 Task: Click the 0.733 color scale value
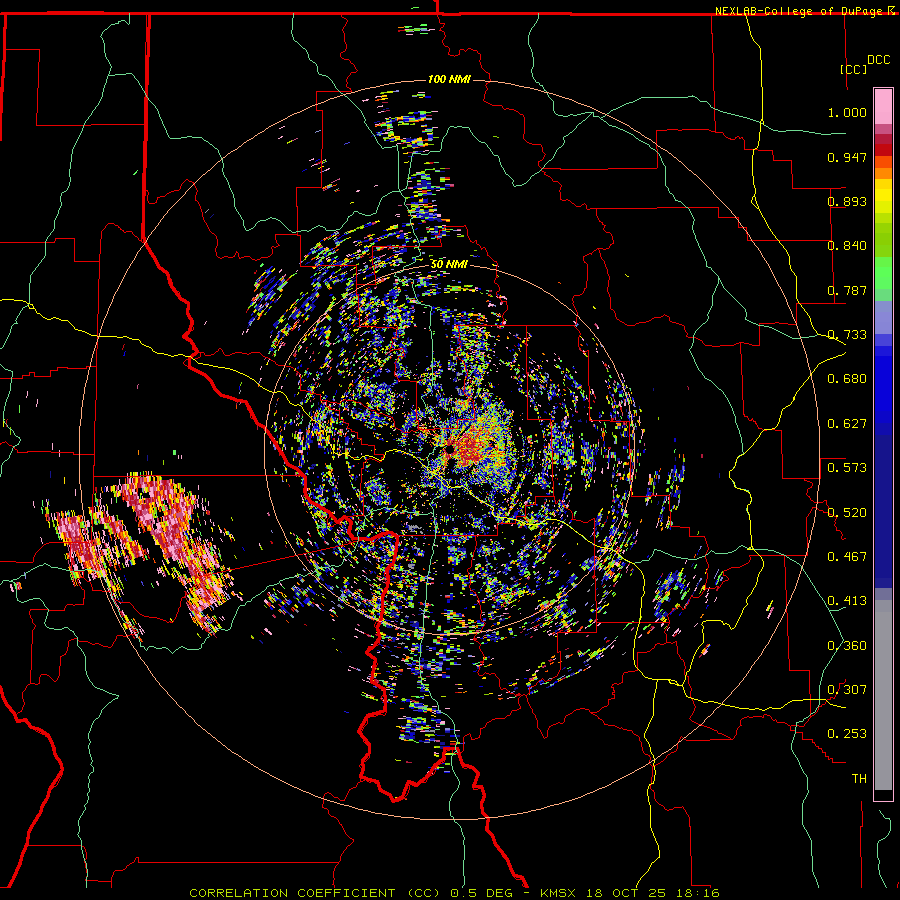click(847, 335)
